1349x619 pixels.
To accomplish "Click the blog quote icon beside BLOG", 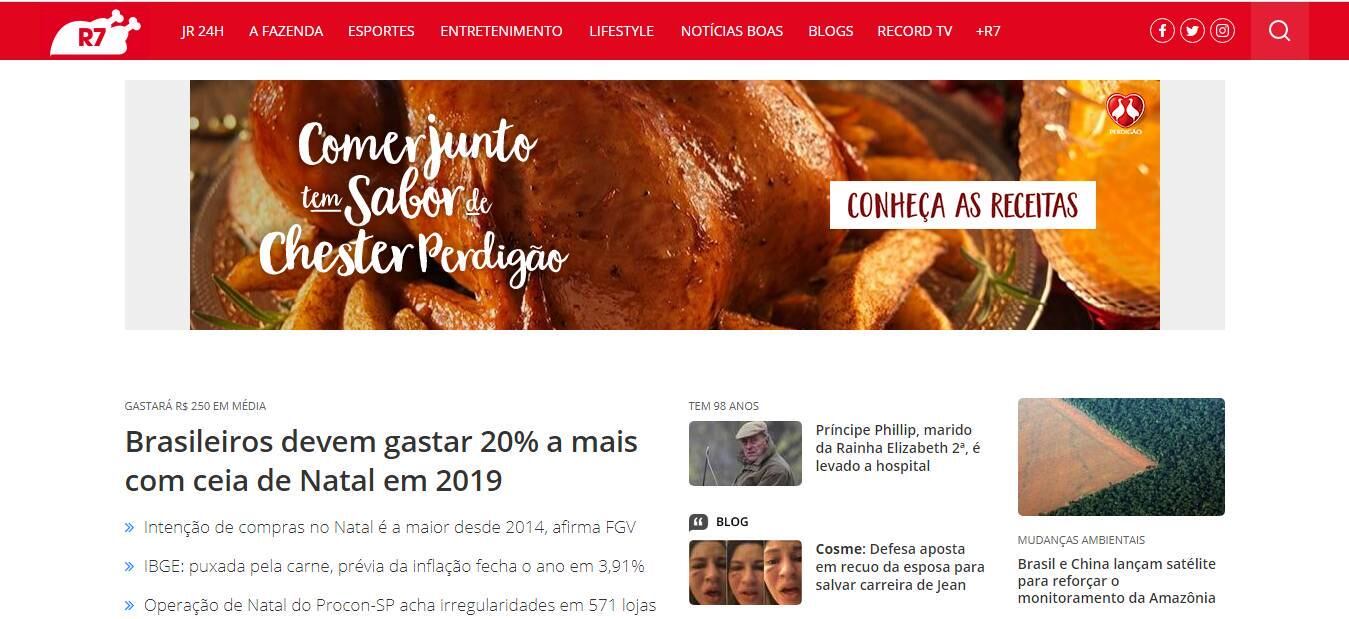I will pyautogui.click(x=699, y=522).
